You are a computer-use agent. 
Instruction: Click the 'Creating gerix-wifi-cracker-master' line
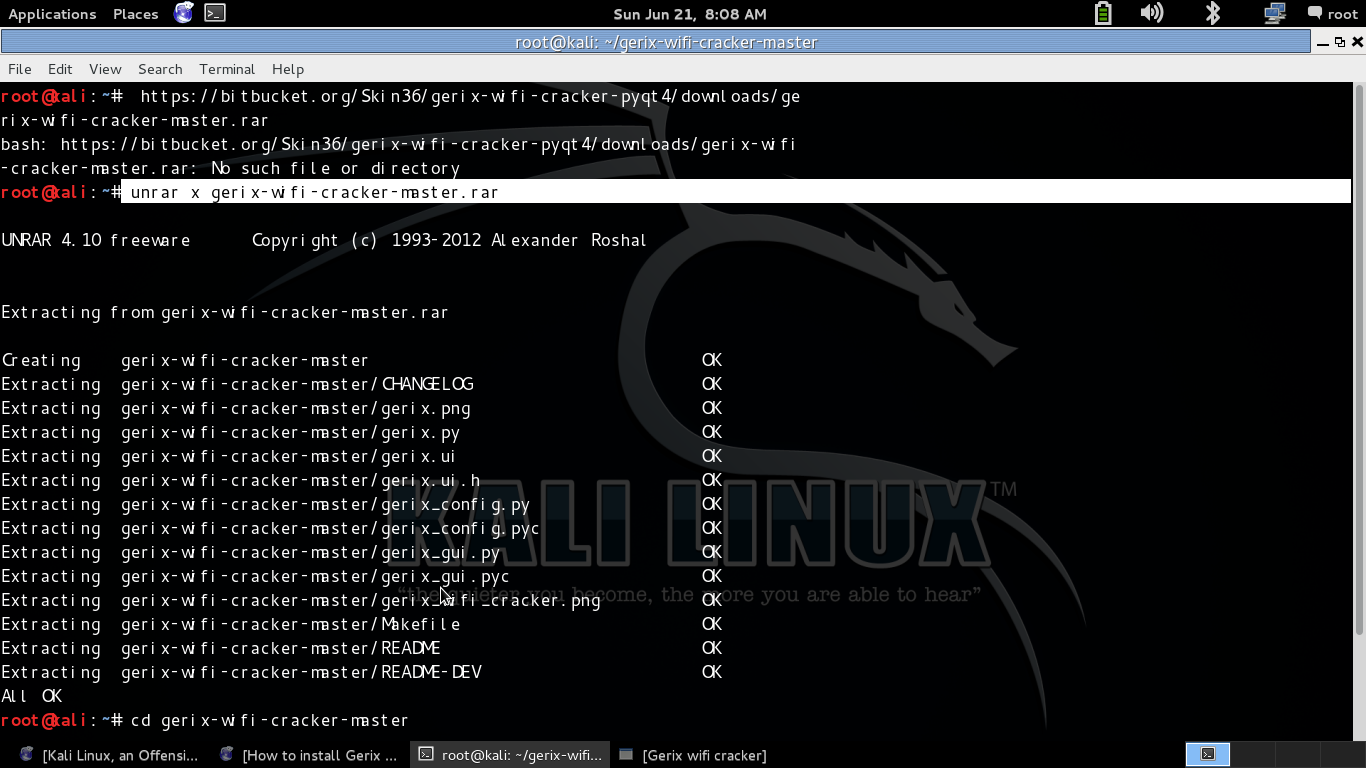[185, 360]
